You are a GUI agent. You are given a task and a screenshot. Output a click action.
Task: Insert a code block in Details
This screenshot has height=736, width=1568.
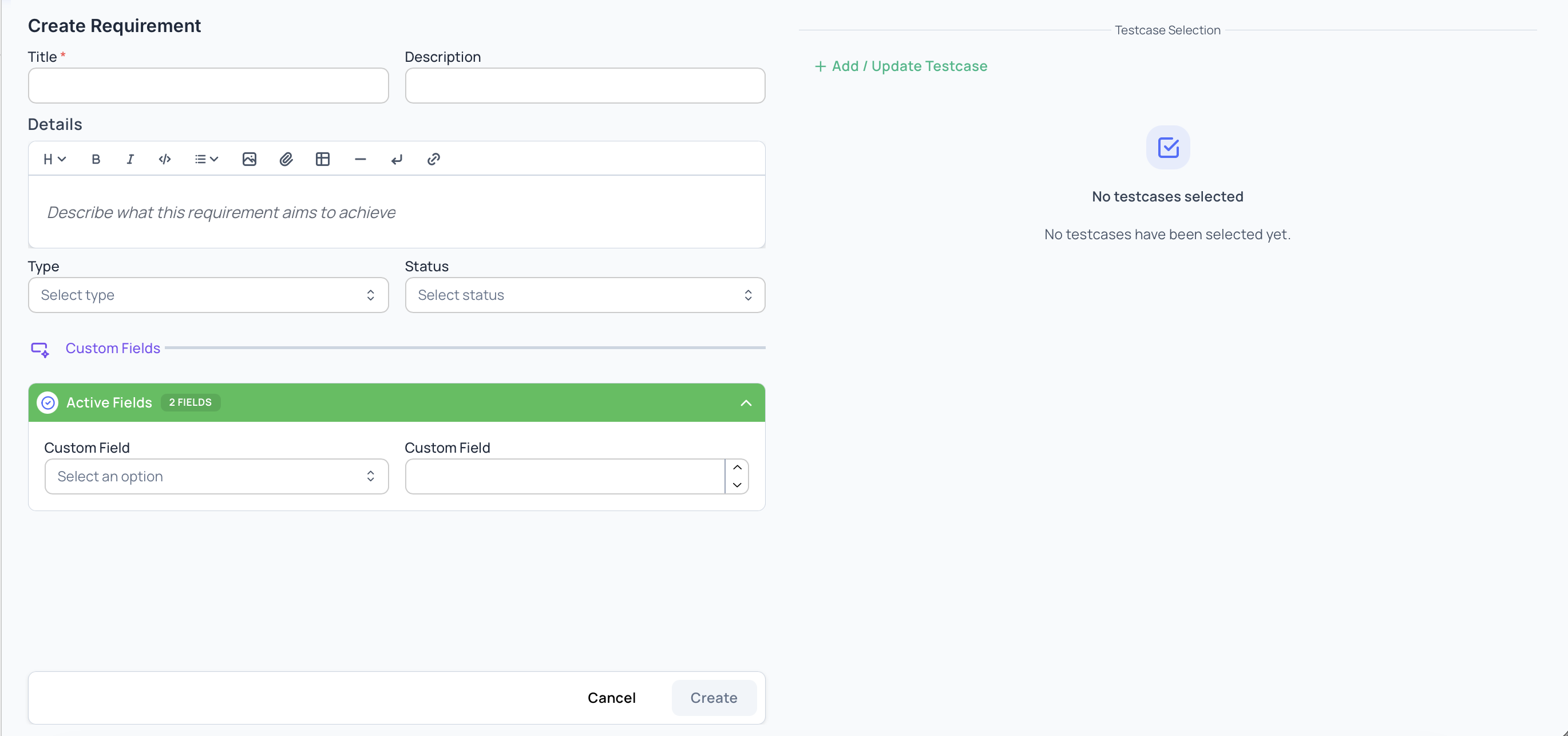tap(164, 159)
